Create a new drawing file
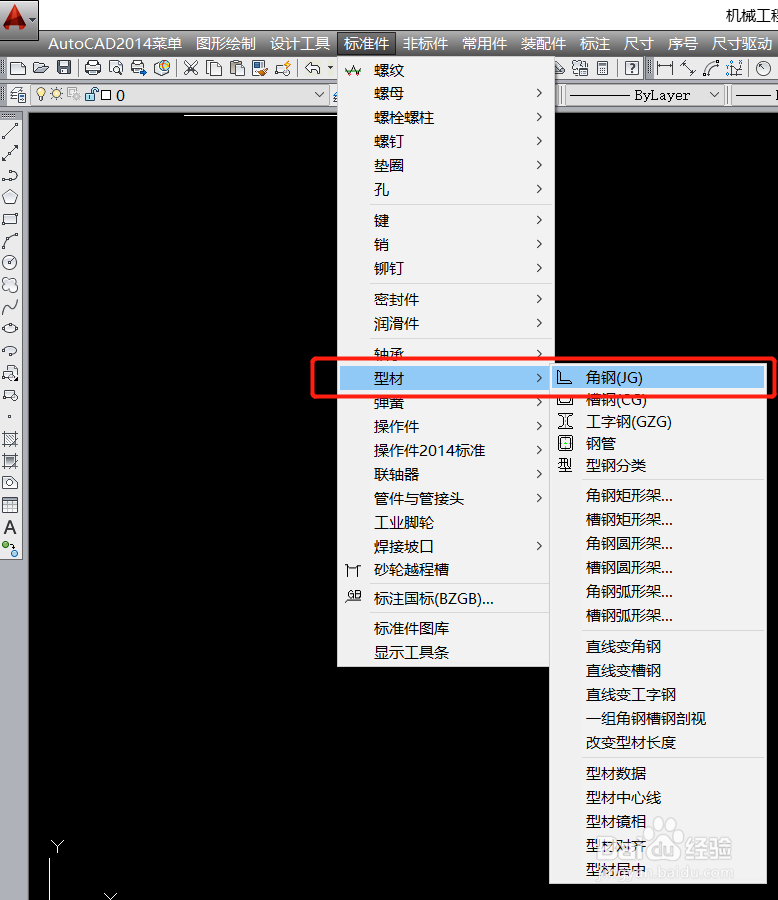Image resolution: width=778 pixels, height=900 pixels. 18,68
